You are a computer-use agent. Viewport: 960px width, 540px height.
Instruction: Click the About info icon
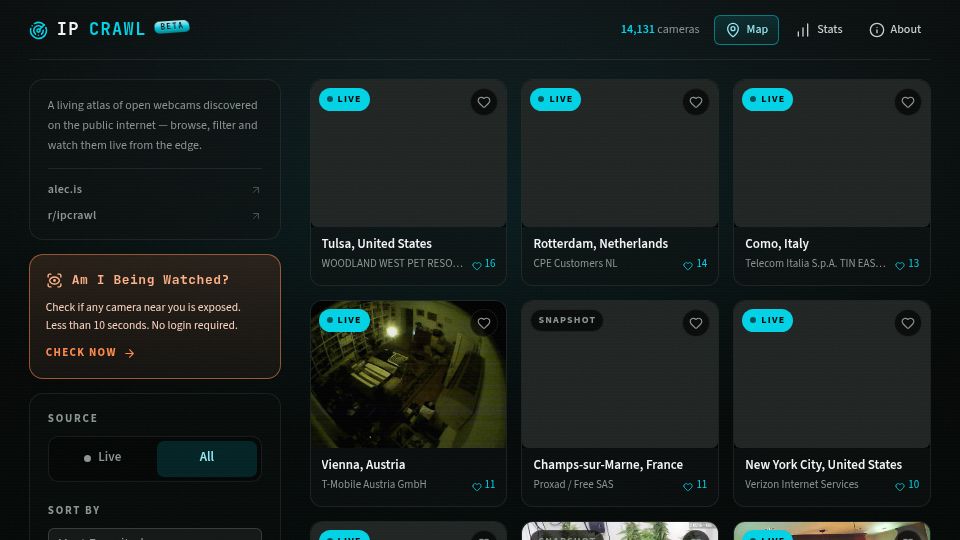(x=876, y=30)
